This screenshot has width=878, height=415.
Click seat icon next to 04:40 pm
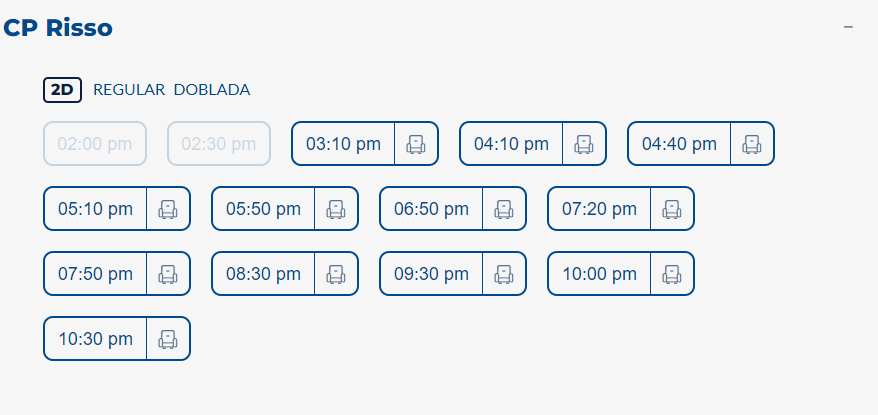pos(752,144)
